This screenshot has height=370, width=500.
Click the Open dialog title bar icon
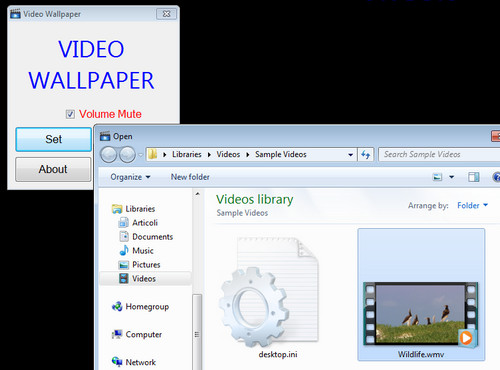point(105,136)
